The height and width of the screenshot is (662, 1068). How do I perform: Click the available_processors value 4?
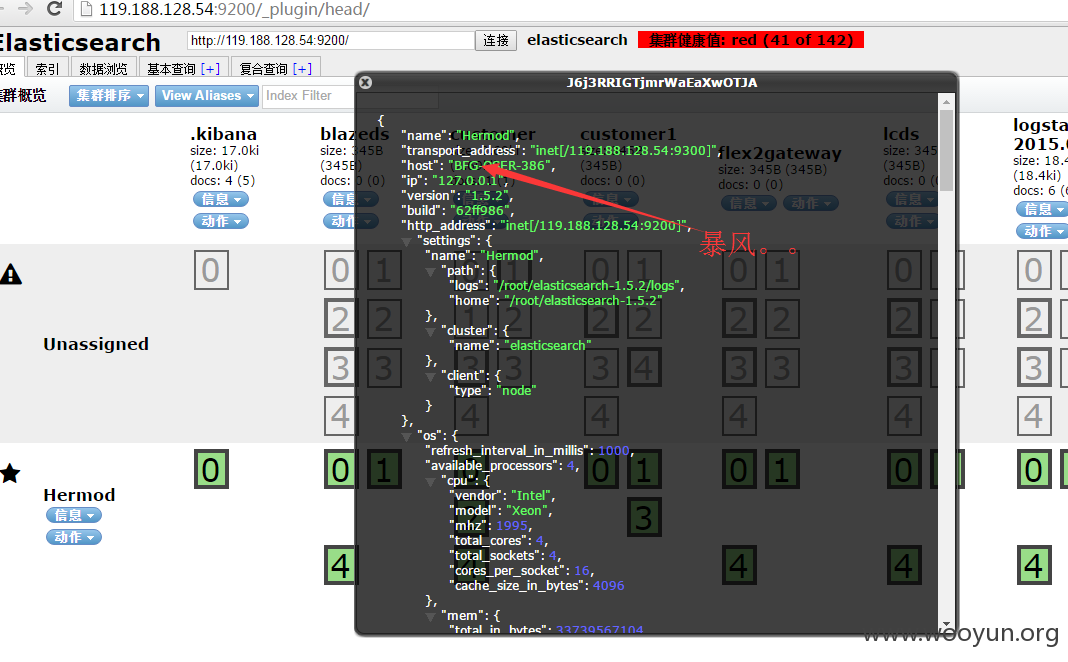click(571, 466)
